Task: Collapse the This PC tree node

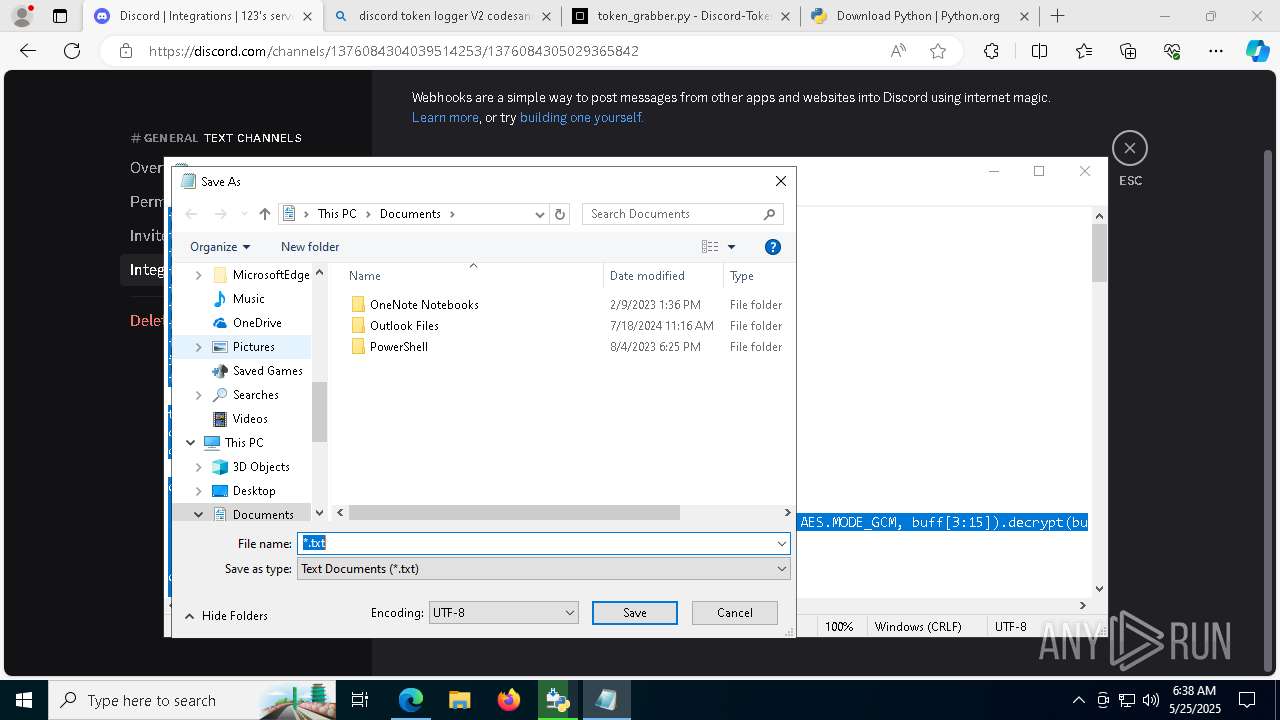Action: point(190,443)
